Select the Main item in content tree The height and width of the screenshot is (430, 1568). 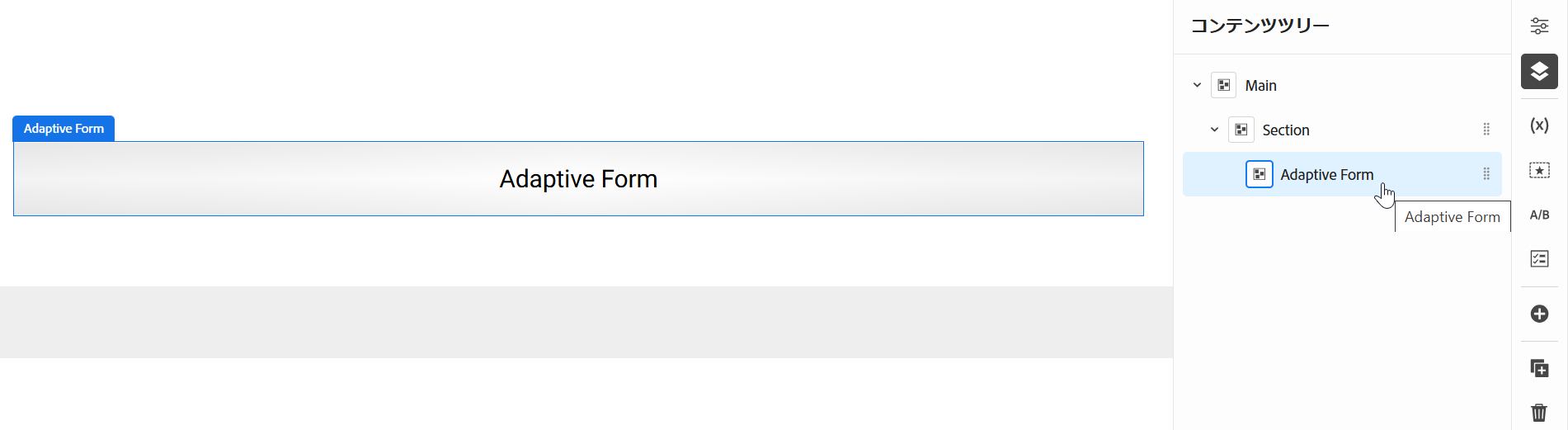[x=1260, y=86]
